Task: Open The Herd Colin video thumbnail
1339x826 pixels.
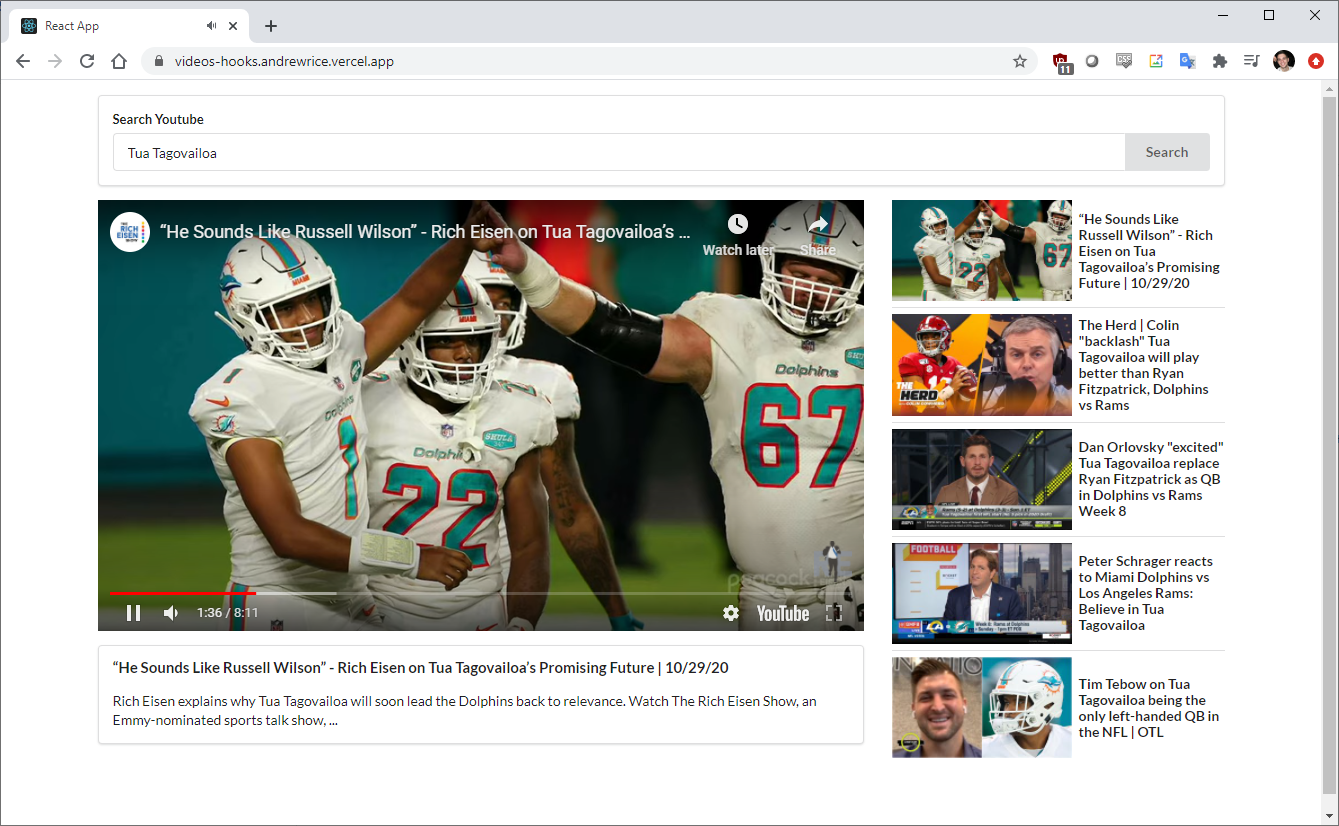Action: point(981,365)
